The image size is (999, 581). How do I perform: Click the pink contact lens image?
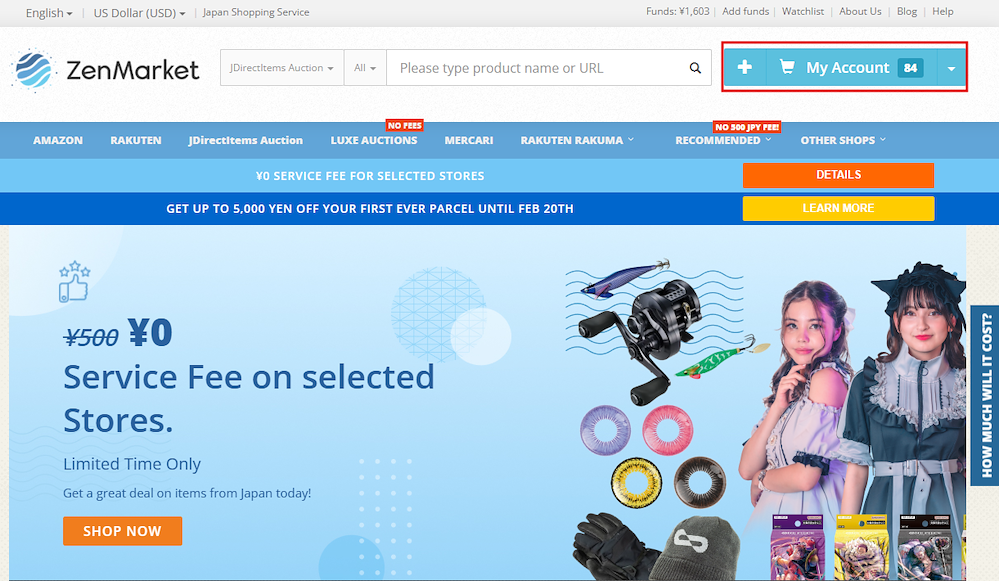tap(667, 430)
